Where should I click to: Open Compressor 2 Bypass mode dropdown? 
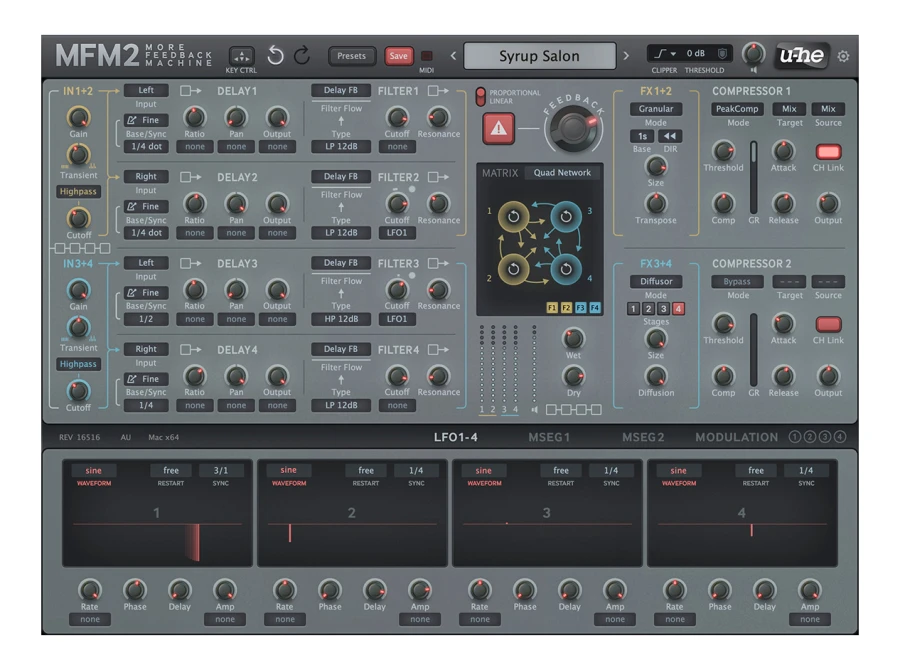737,281
